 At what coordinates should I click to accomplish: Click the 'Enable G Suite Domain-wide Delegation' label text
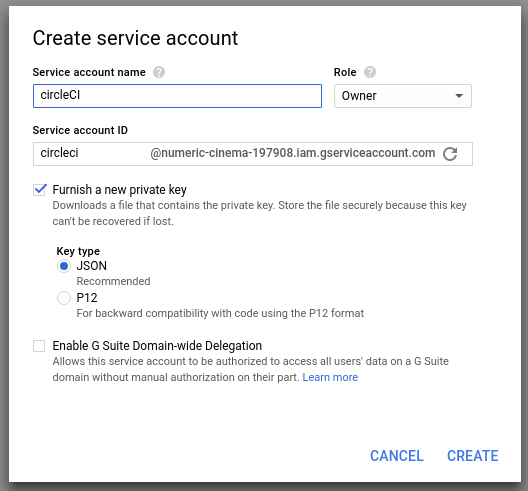(157, 346)
